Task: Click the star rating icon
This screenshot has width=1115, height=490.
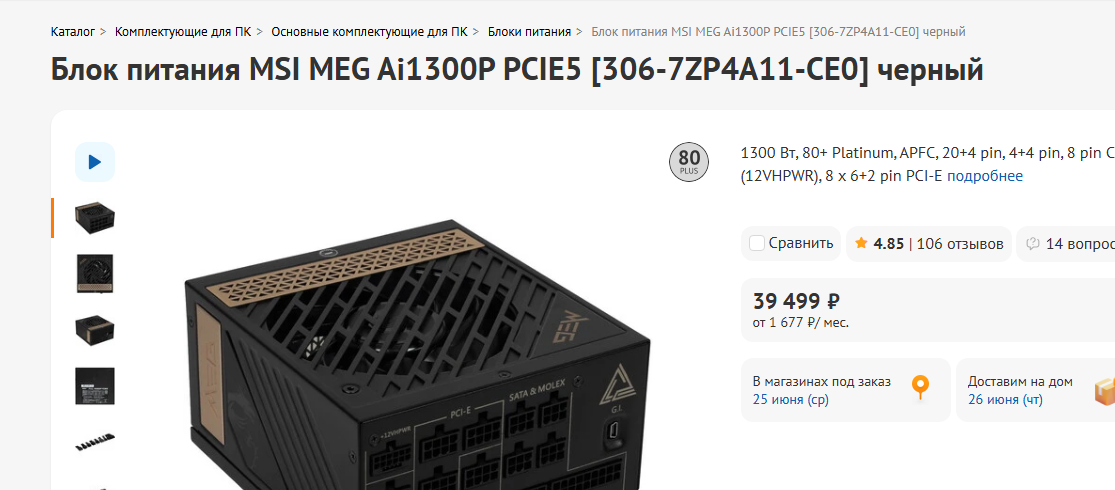Action: click(861, 243)
